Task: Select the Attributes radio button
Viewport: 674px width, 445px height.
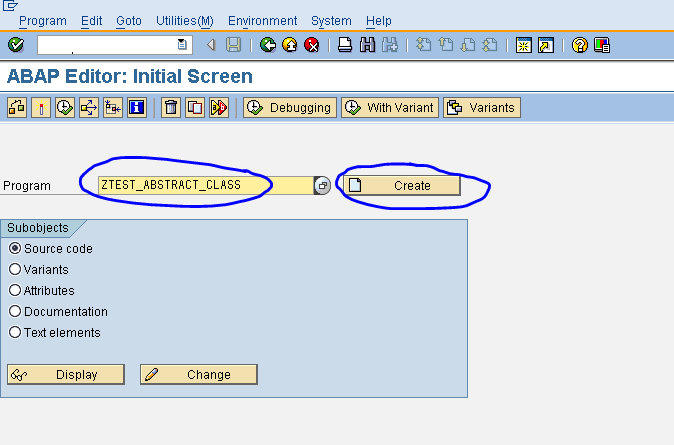Action: pos(15,290)
